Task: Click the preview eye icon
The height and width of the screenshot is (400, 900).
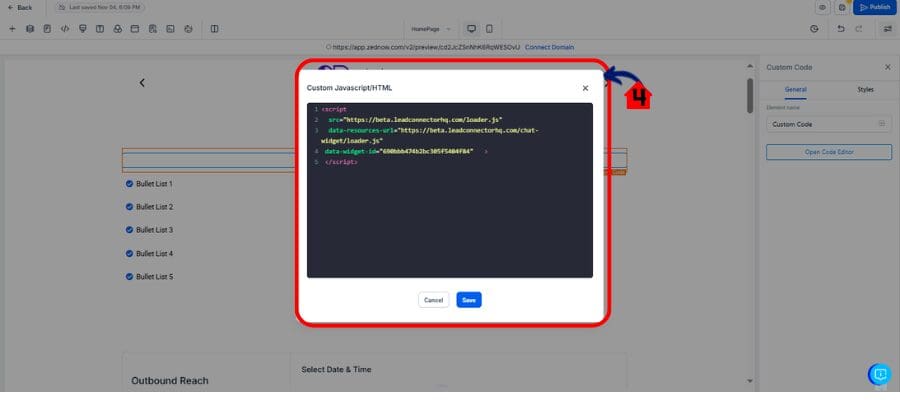Action: [822, 7]
